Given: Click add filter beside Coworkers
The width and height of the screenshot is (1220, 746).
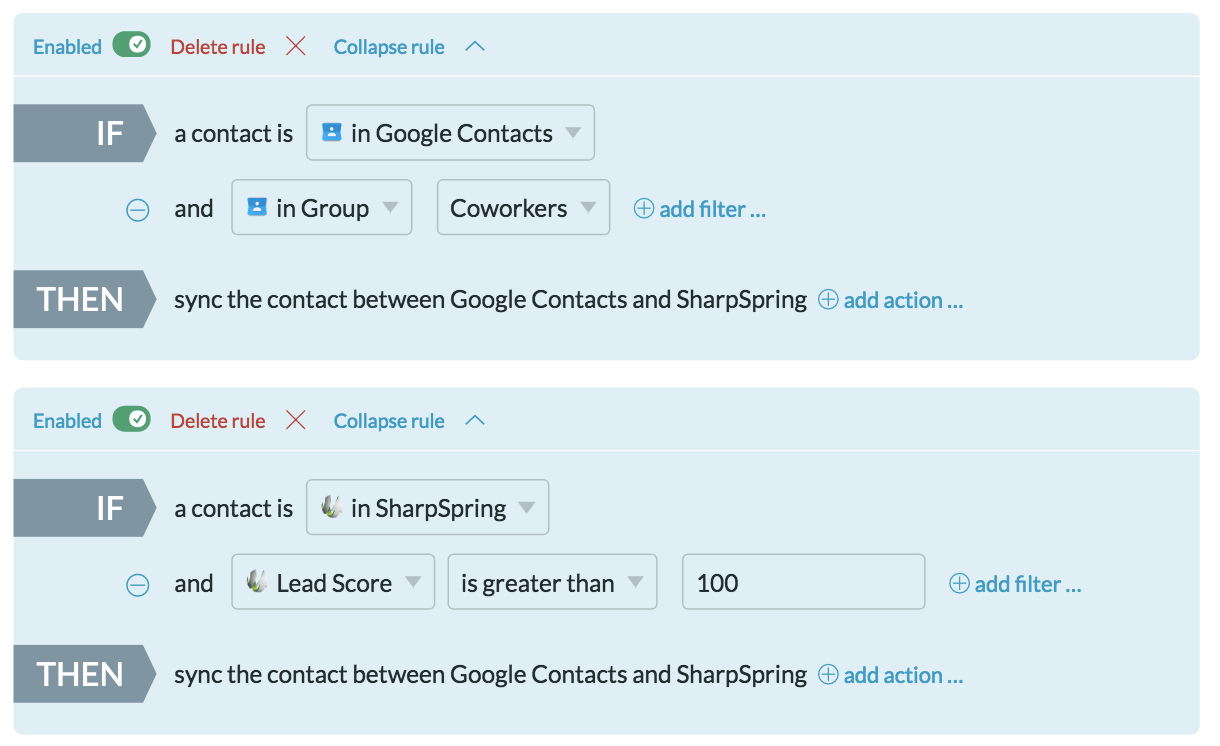Looking at the screenshot, I should [700, 209].
